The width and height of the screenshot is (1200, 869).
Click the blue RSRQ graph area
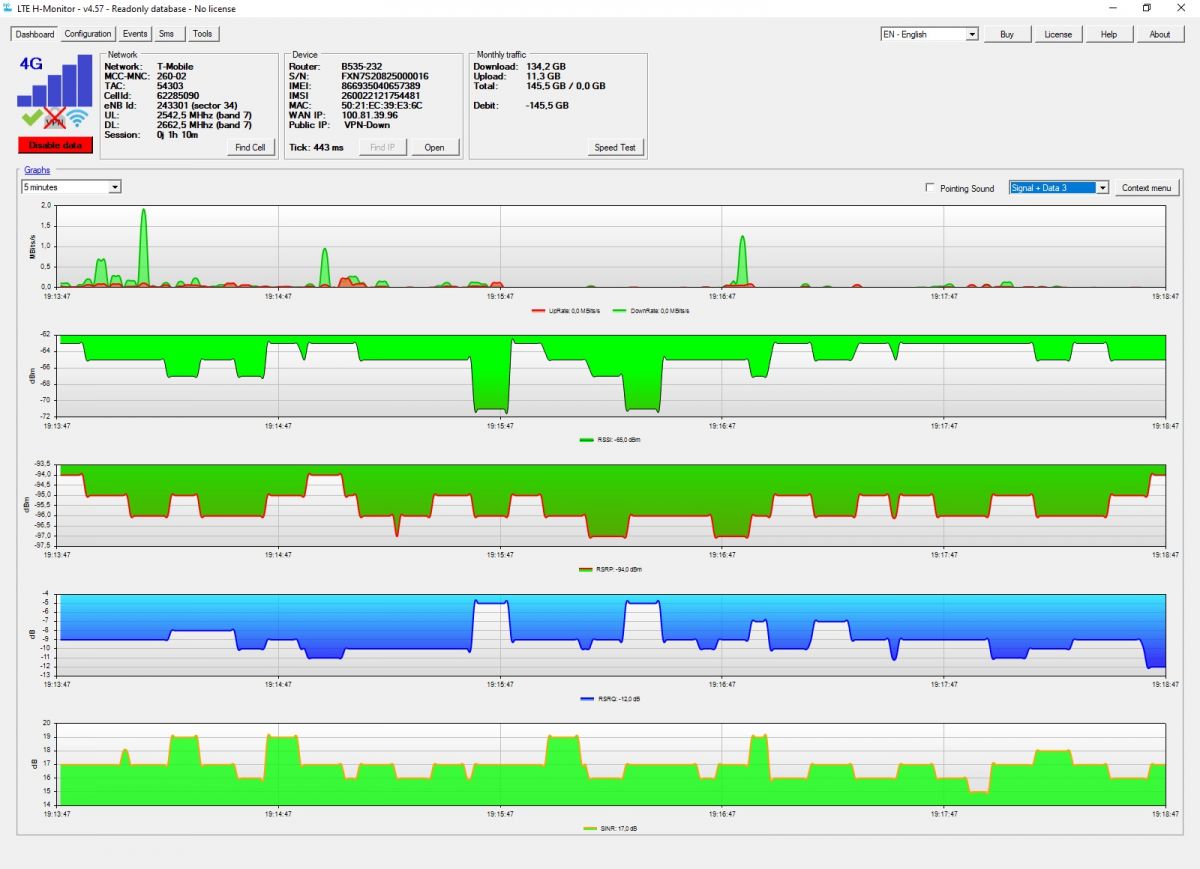[x=612, y=634]
